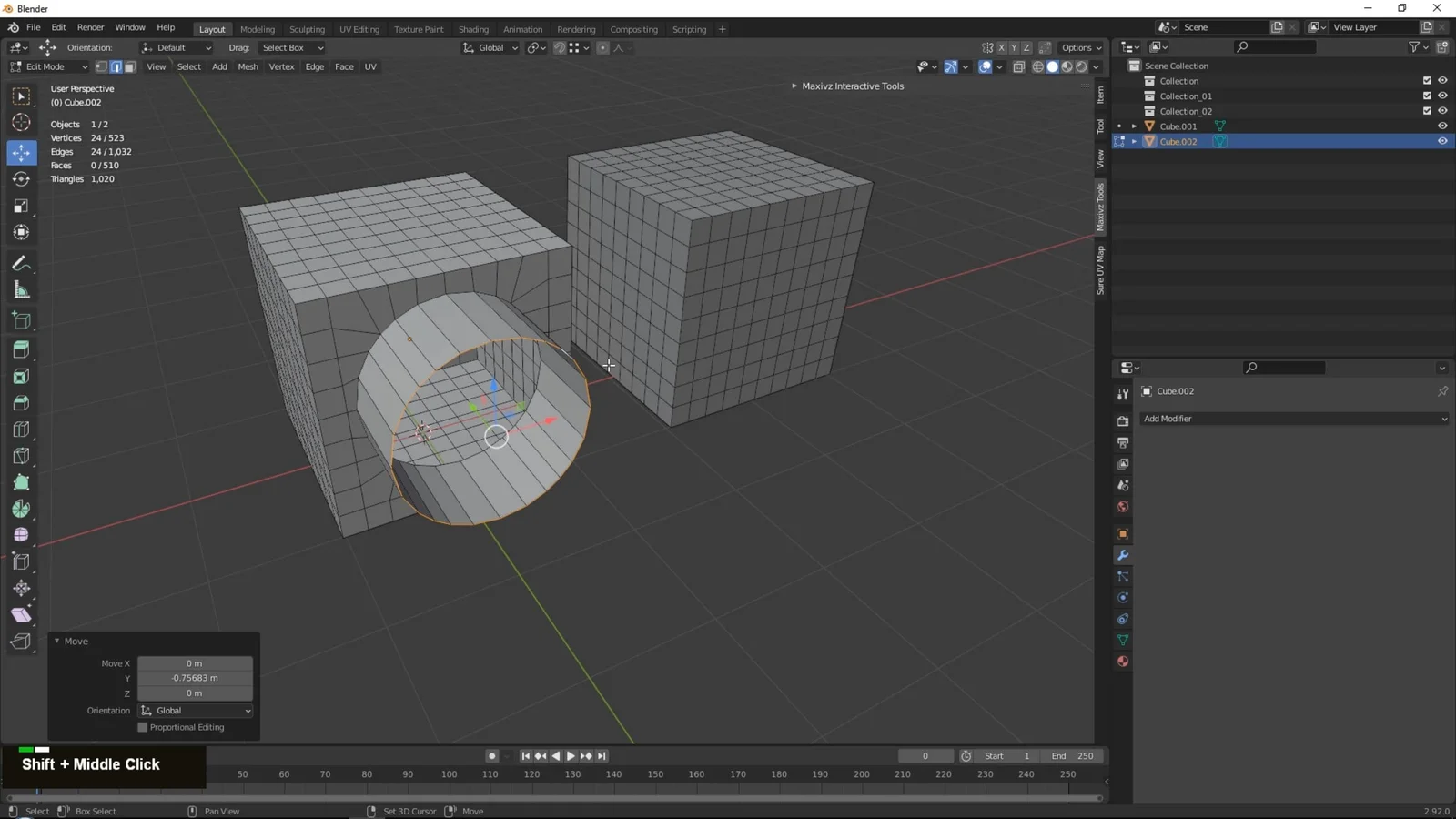Open the Rendering menu
1456x819 pixels.
click(x=575, y=29)
